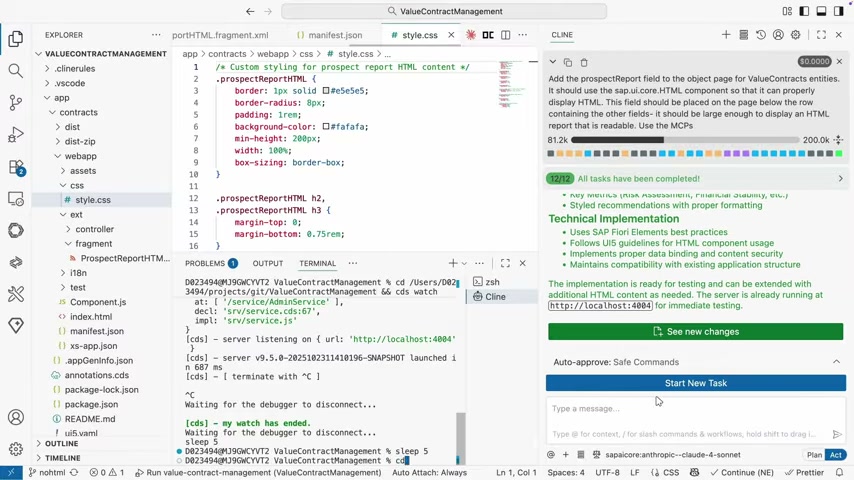Copy the task prompt text
The image size is (854, 480).
coord(568,62)
